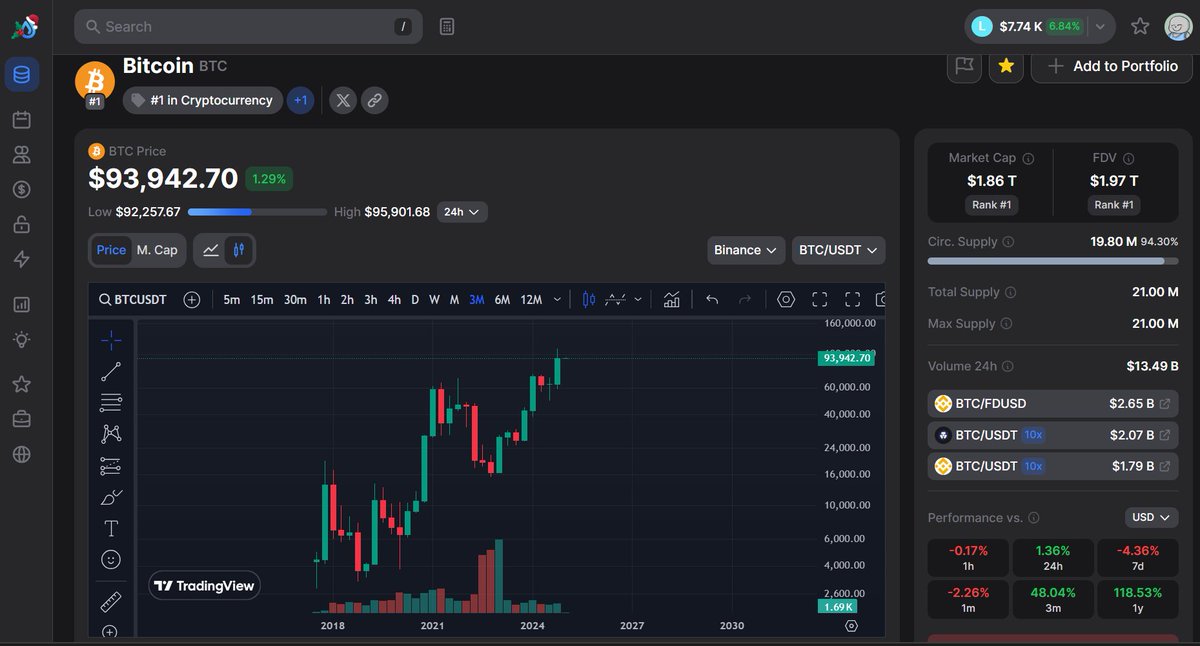
Task: Select the crosshair cursor tool
Action: tap(111, 340)
